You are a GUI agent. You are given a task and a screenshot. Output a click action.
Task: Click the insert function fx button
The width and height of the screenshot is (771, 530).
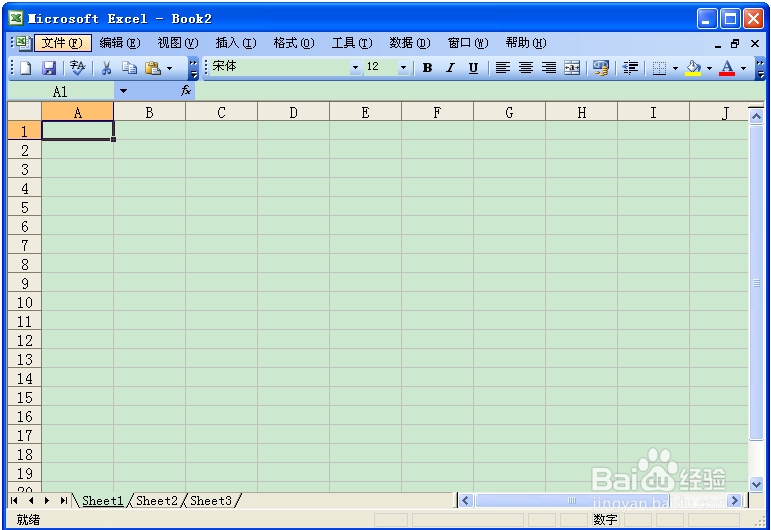point(186,90)
